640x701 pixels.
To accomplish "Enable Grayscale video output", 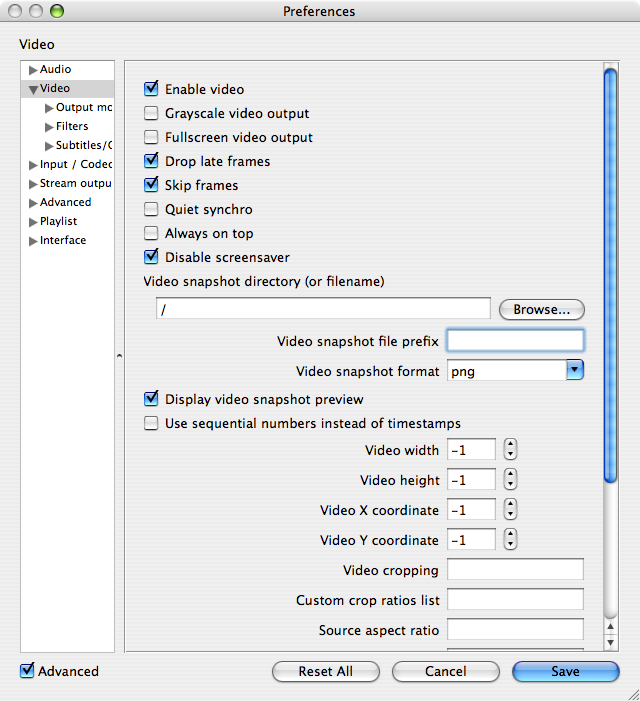I will [x=151, y=113].
